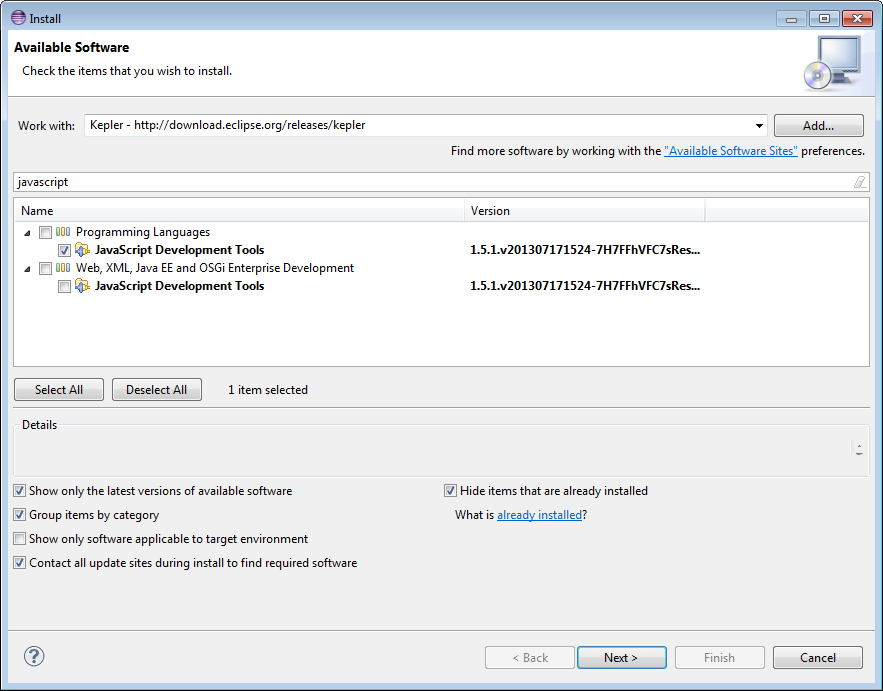This screenshot has height=691, width=883.
Task: Enable Show only software applicable to target environment
Action: pos(19,538)
